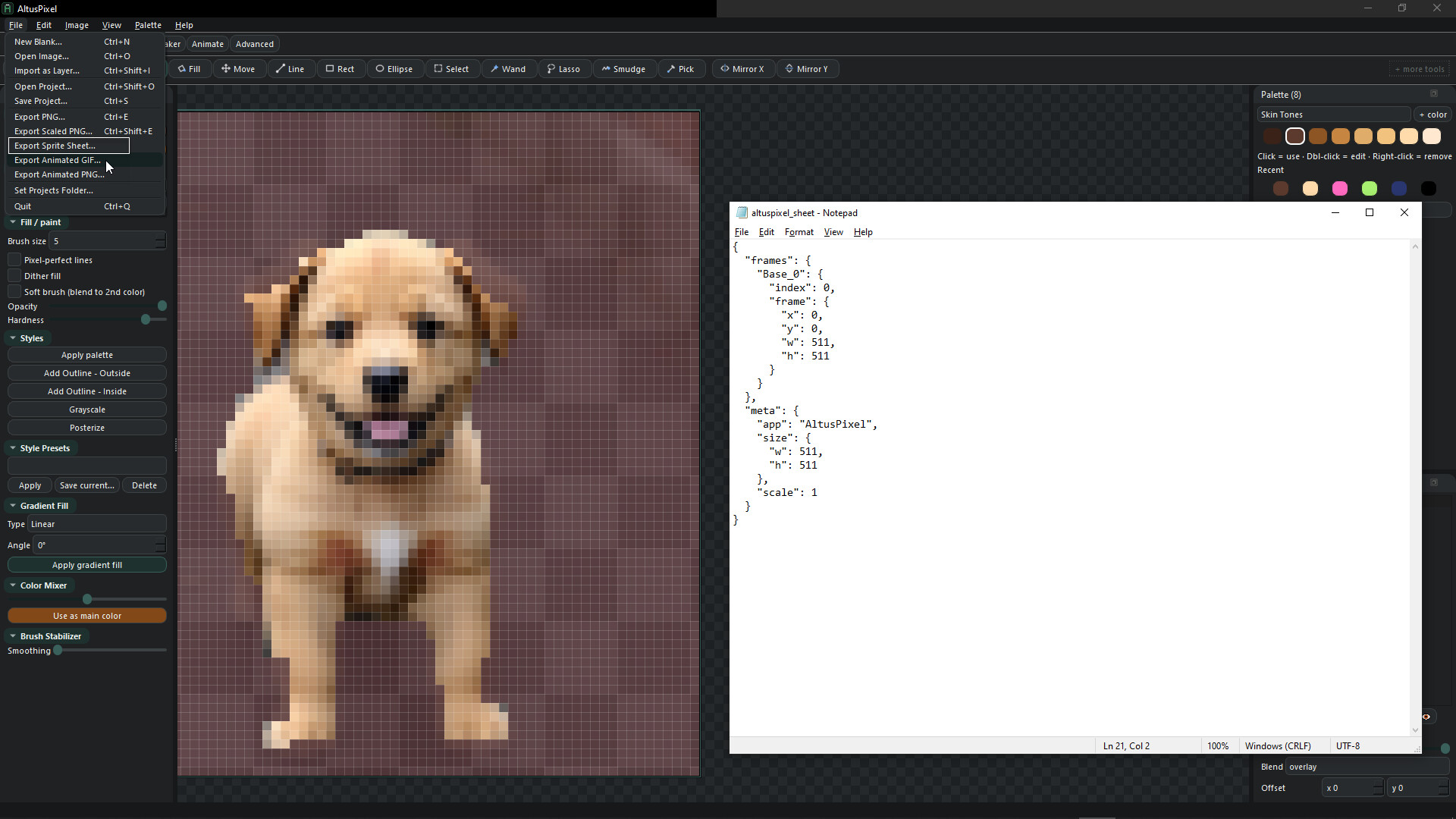This screenshot has height=819, width=1456.
Task: Click the layer eye visibility icon
Action: (1426, 717)
